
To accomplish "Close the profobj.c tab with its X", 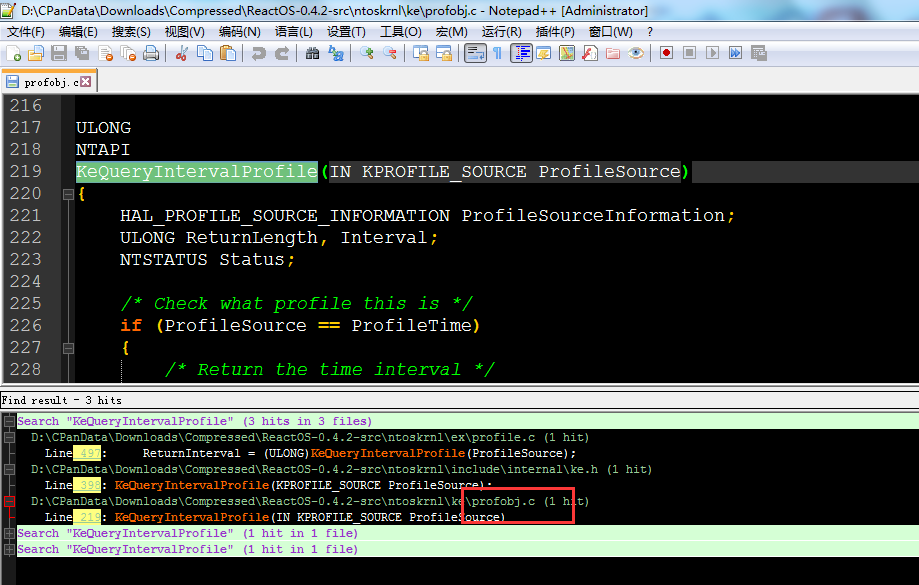I will click(x=87, y=82).
